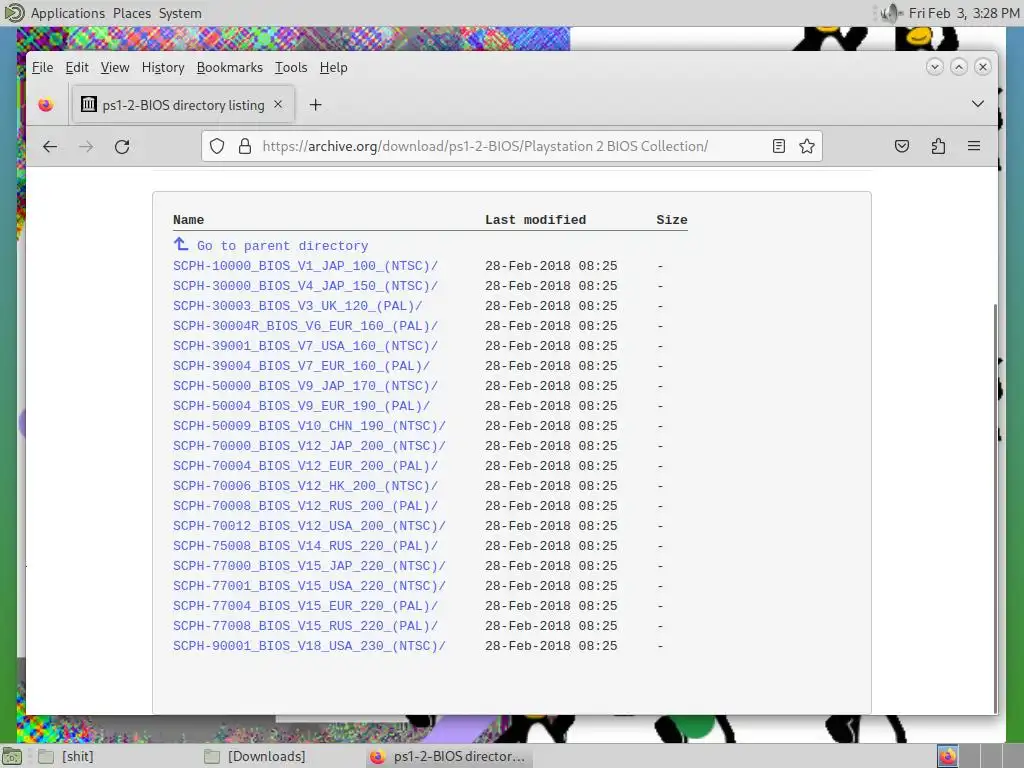Viewport: 1024px width, 768px height.
Task: Open SCPH-77008_BIOS_V15_RUS_220 folder link
Action: (x=306, y=626)
